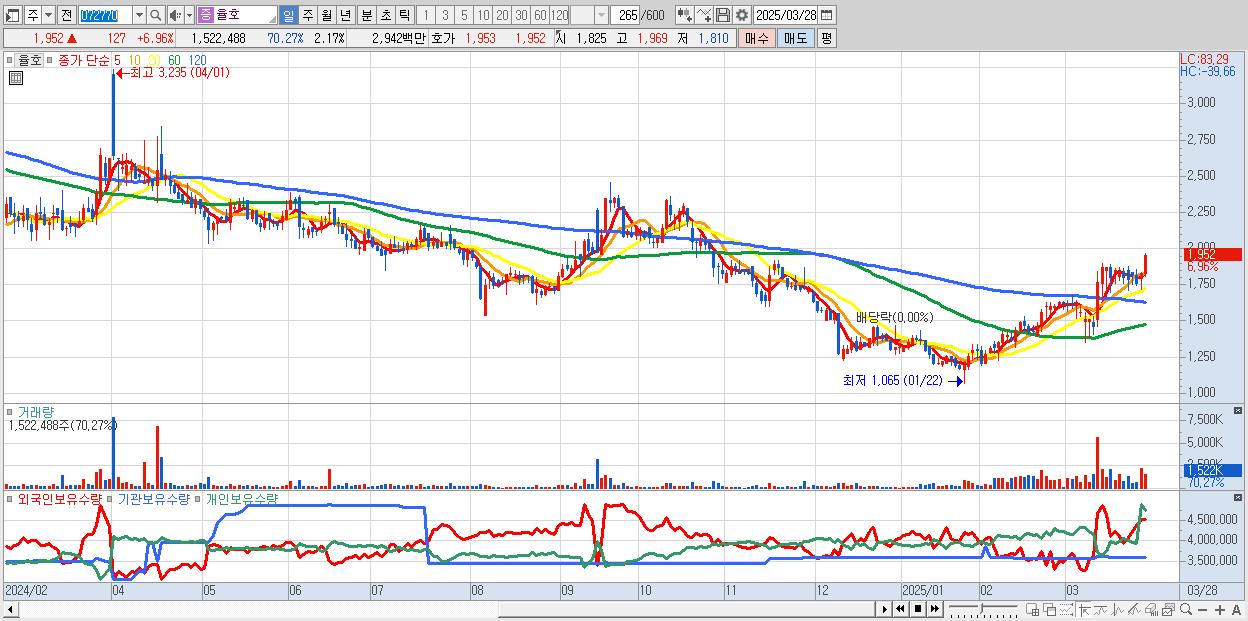Click the stop button in bottom toolbar
Viewport: 1248px width, 621px height.
(918, 609)
